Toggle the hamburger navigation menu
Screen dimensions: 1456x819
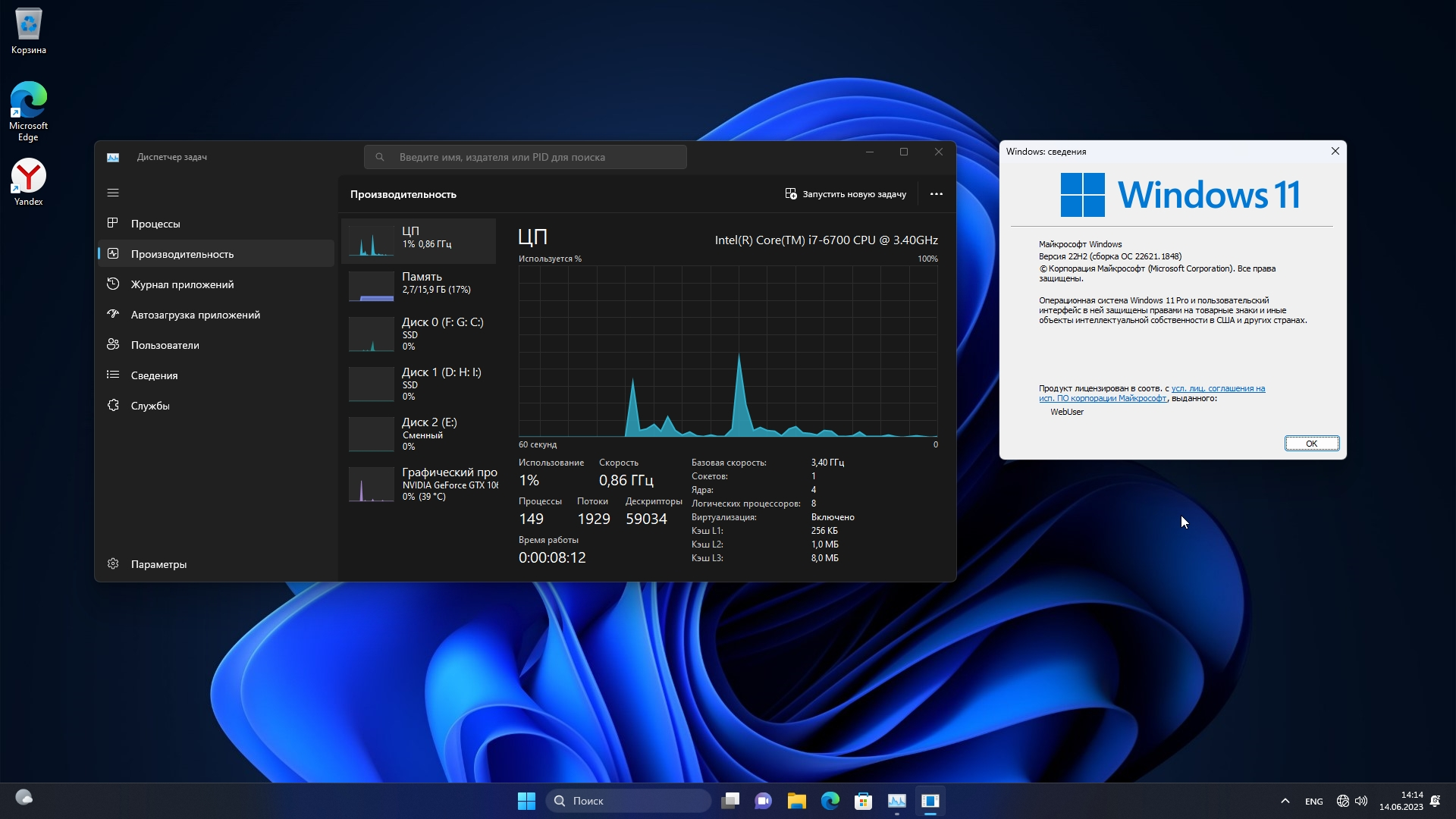[x=113, y=193]
